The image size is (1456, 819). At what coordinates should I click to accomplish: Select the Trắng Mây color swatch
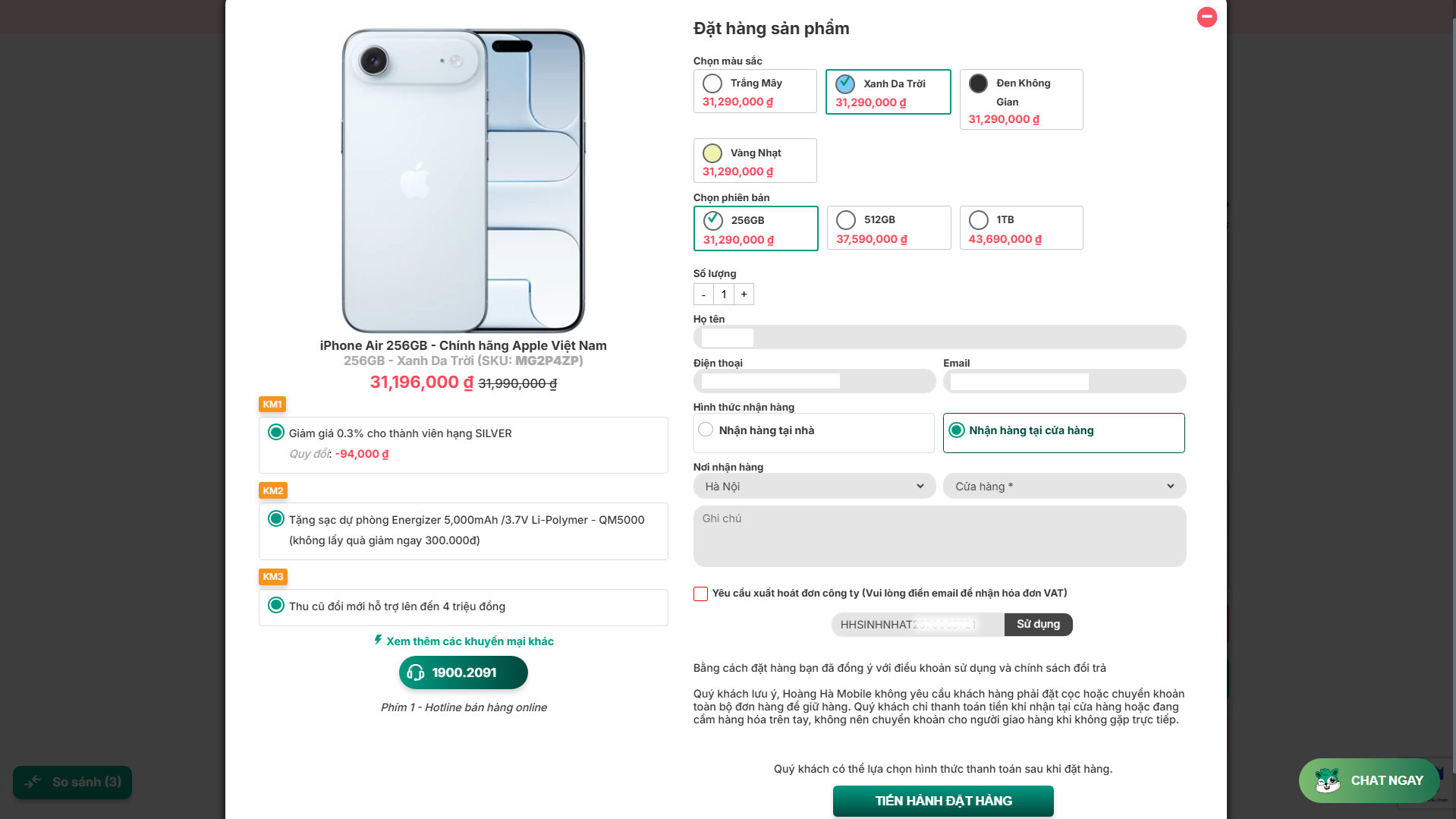[712, 83]
